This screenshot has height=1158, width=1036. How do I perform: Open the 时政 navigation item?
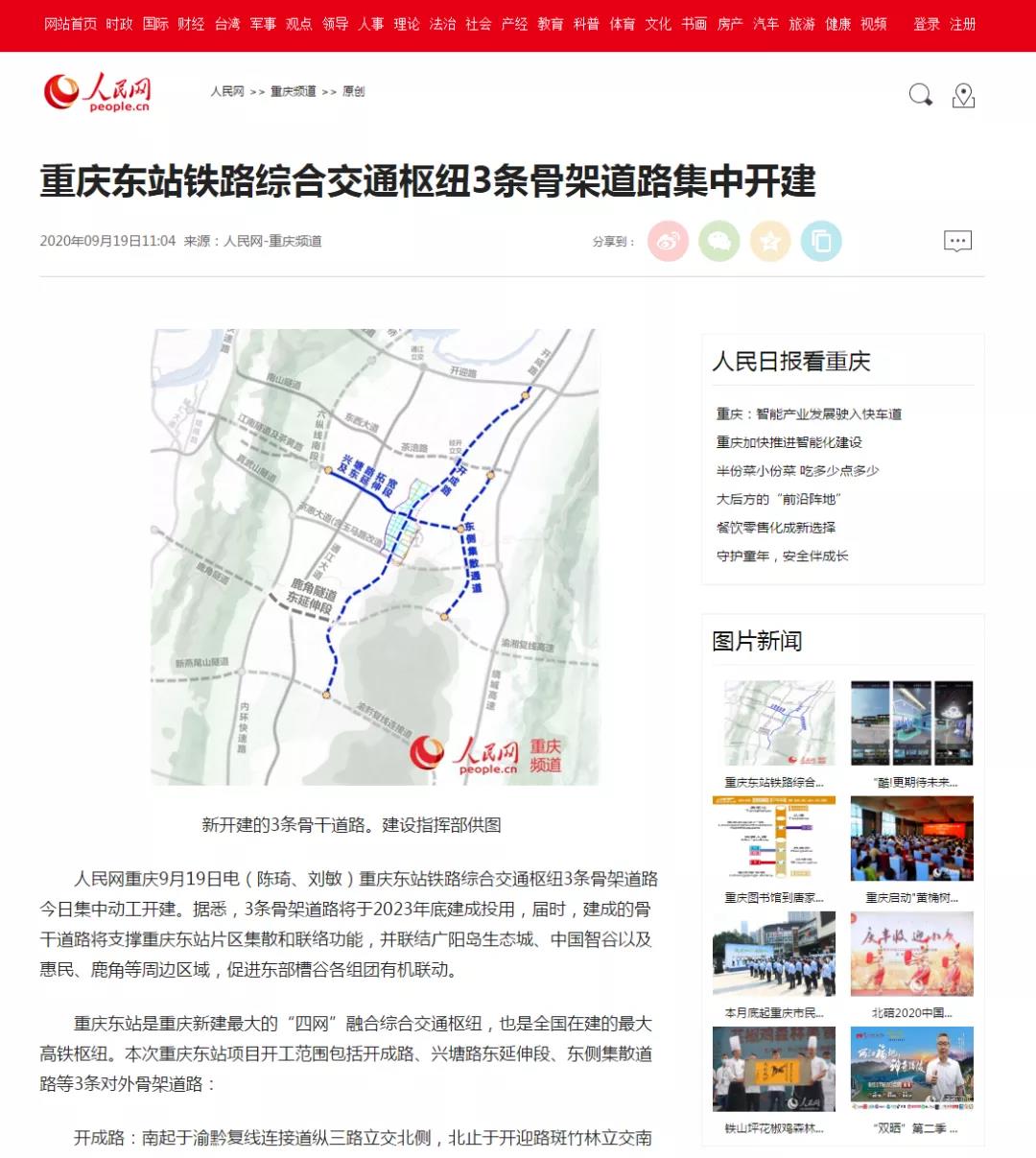click(119, 24)
